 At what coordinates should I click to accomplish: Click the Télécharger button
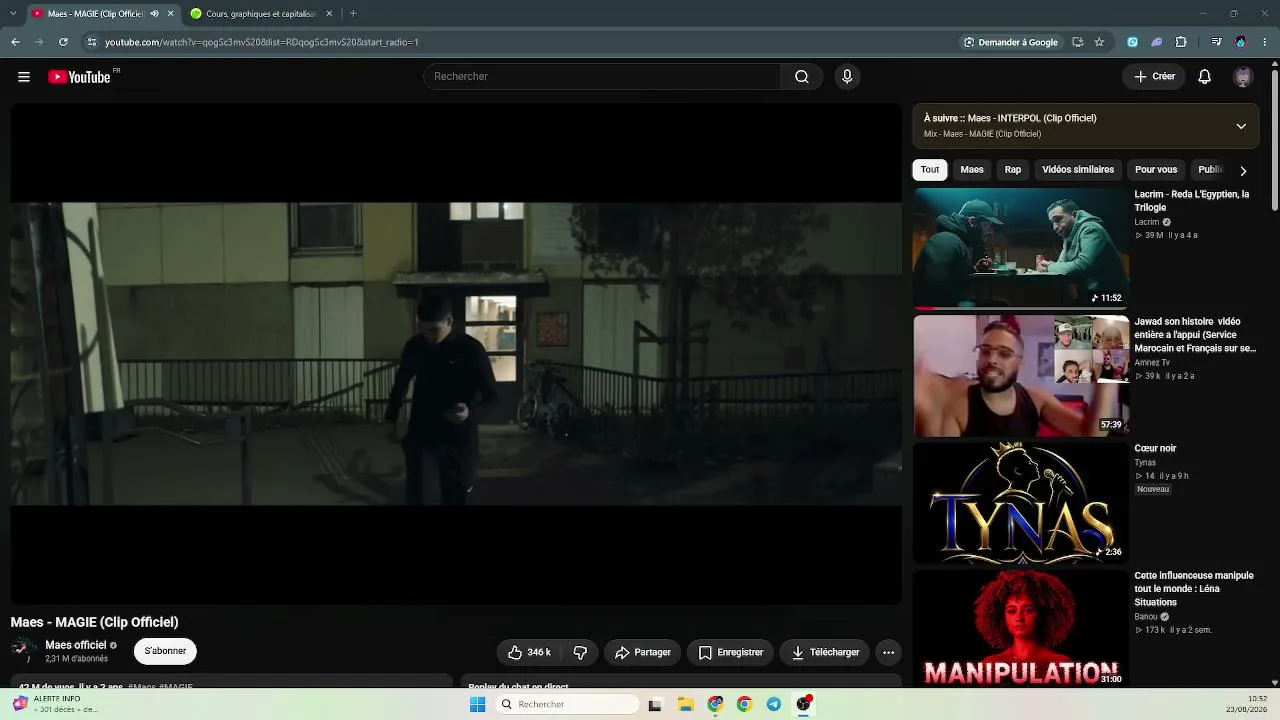coord(825,652)
